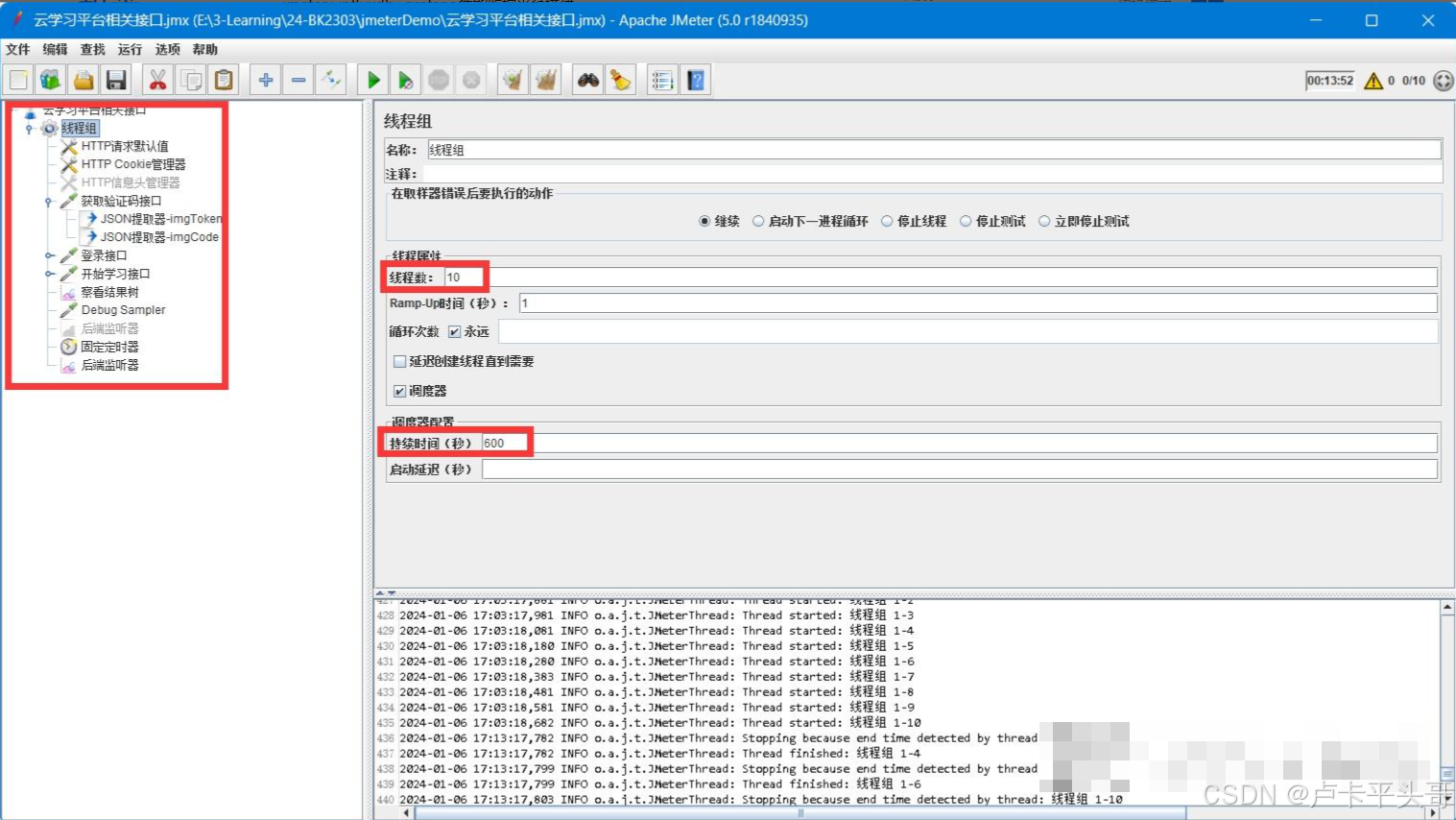Click the Shutdown (grey X) toolbar icon
Screen dimensions: 1456x820
click(471, 80)
